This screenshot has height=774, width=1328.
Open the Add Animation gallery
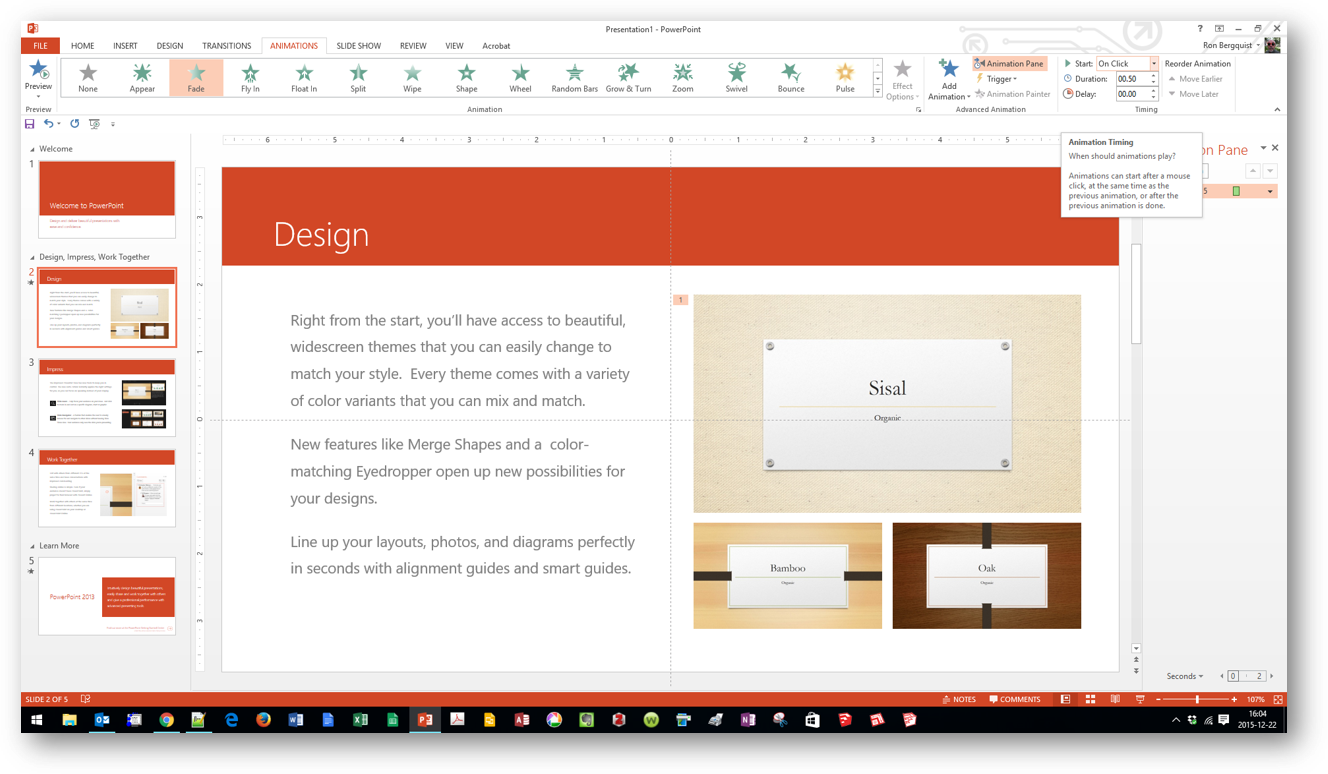pos(948,79)
